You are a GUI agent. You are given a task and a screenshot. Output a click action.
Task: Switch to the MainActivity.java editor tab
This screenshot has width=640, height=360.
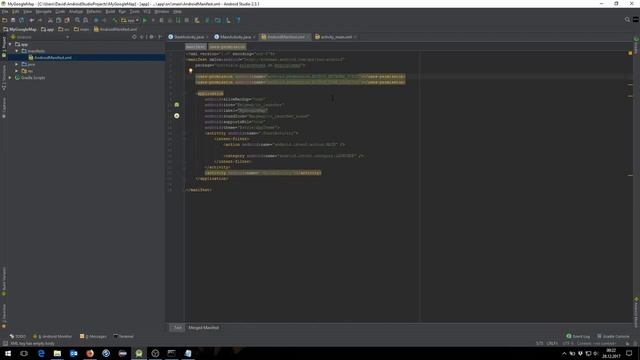pos(235,37)
